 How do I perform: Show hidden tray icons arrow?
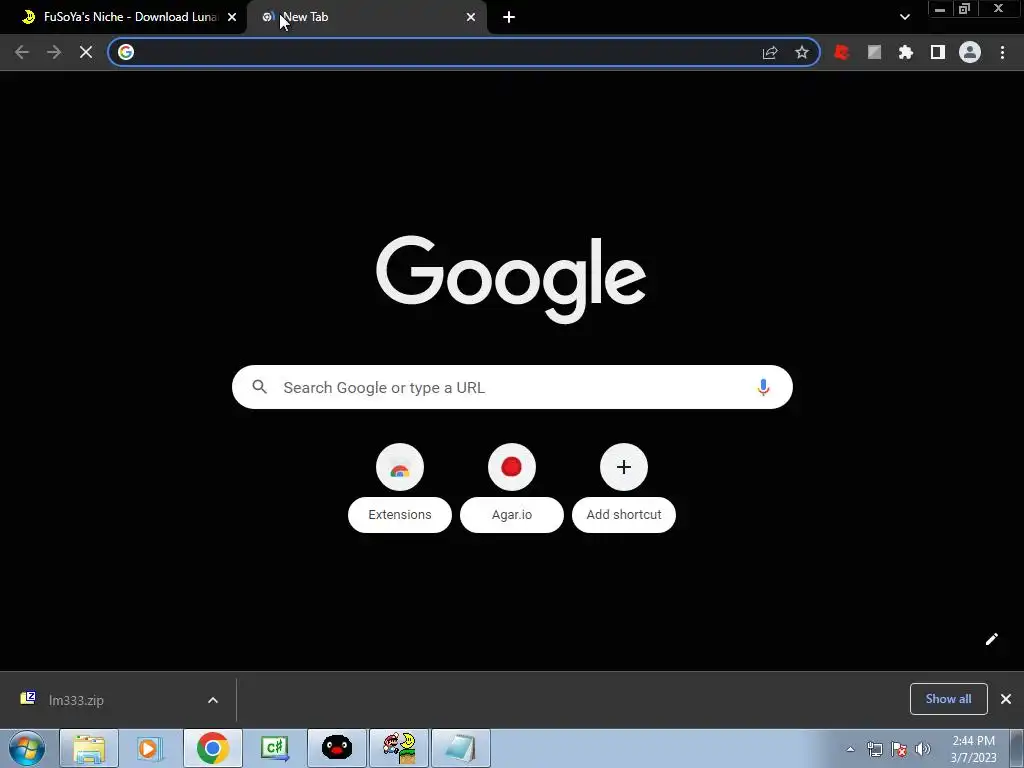850,749
